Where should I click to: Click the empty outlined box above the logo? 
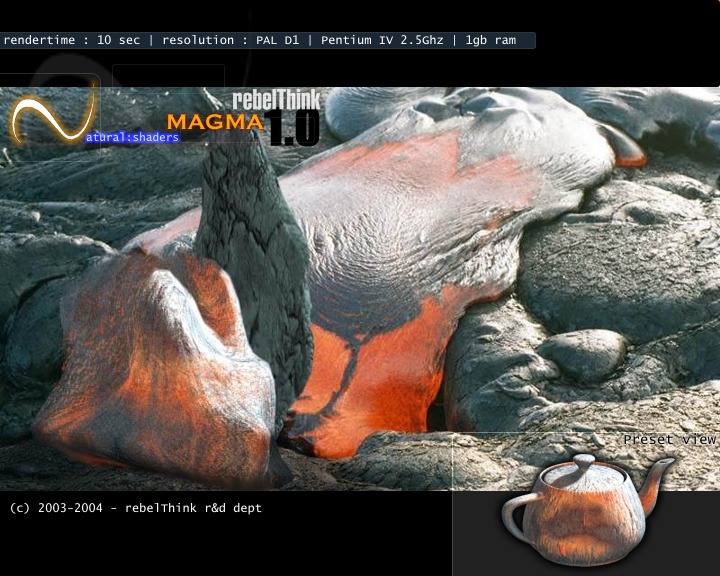[x=168, y=76]
